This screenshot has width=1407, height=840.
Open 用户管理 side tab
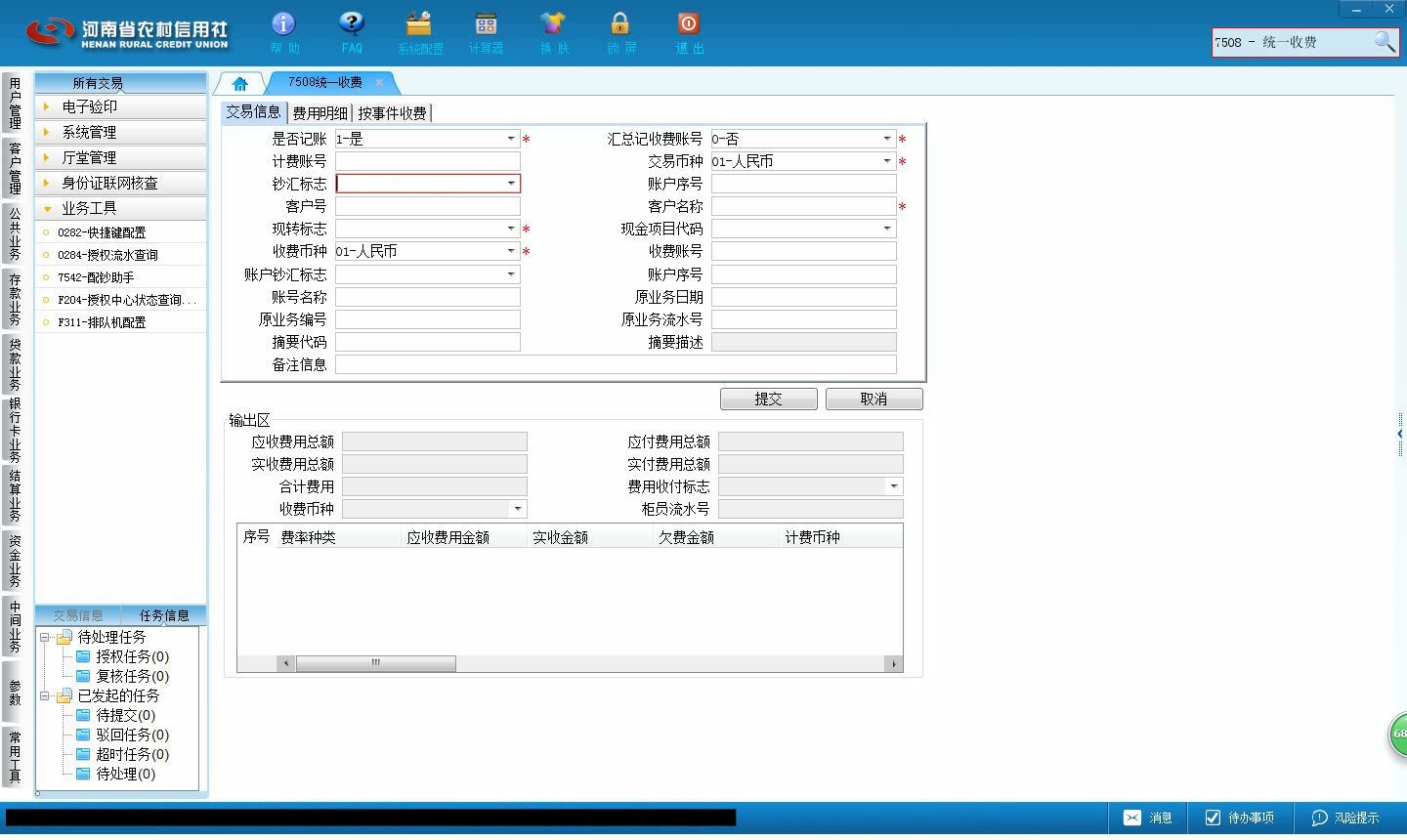pyautogui.click(x=15, y=103)
